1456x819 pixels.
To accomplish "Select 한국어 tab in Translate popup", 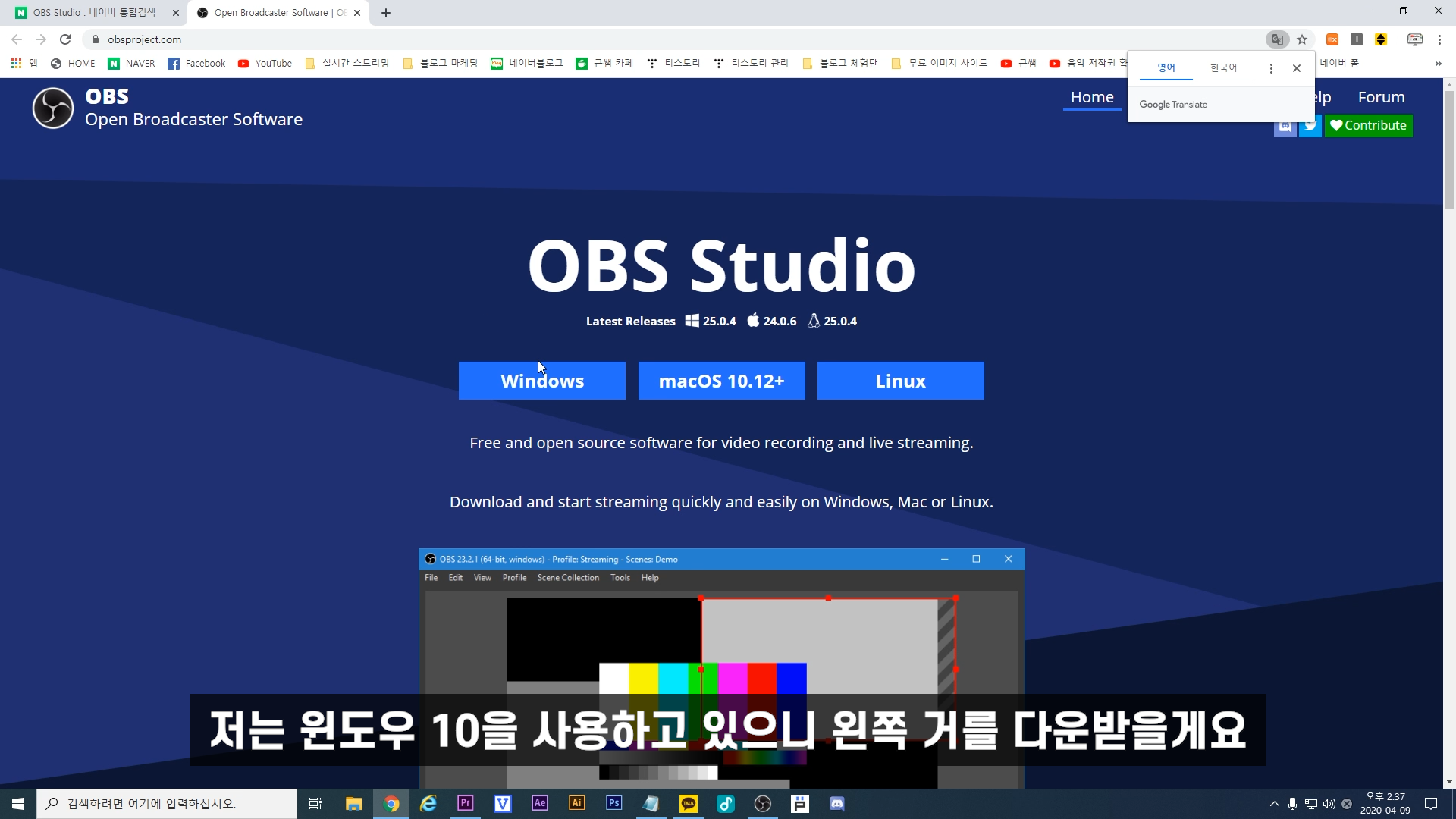I will pyautogui.click(x=1223, y=68).
